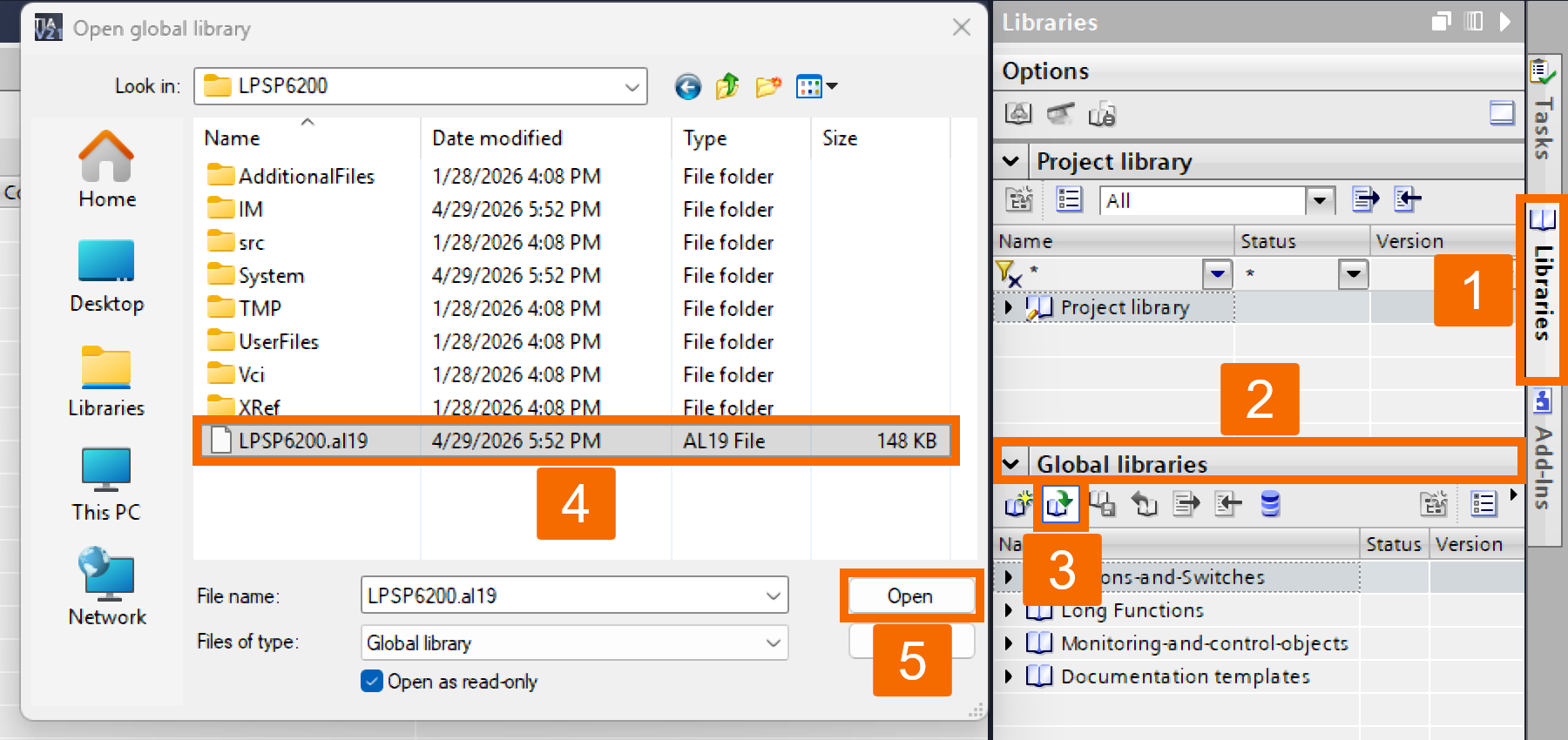The width and height of the screenshot is (1568, 740).
Task: Open the Files of type dropdown
Action: [773, 642]
